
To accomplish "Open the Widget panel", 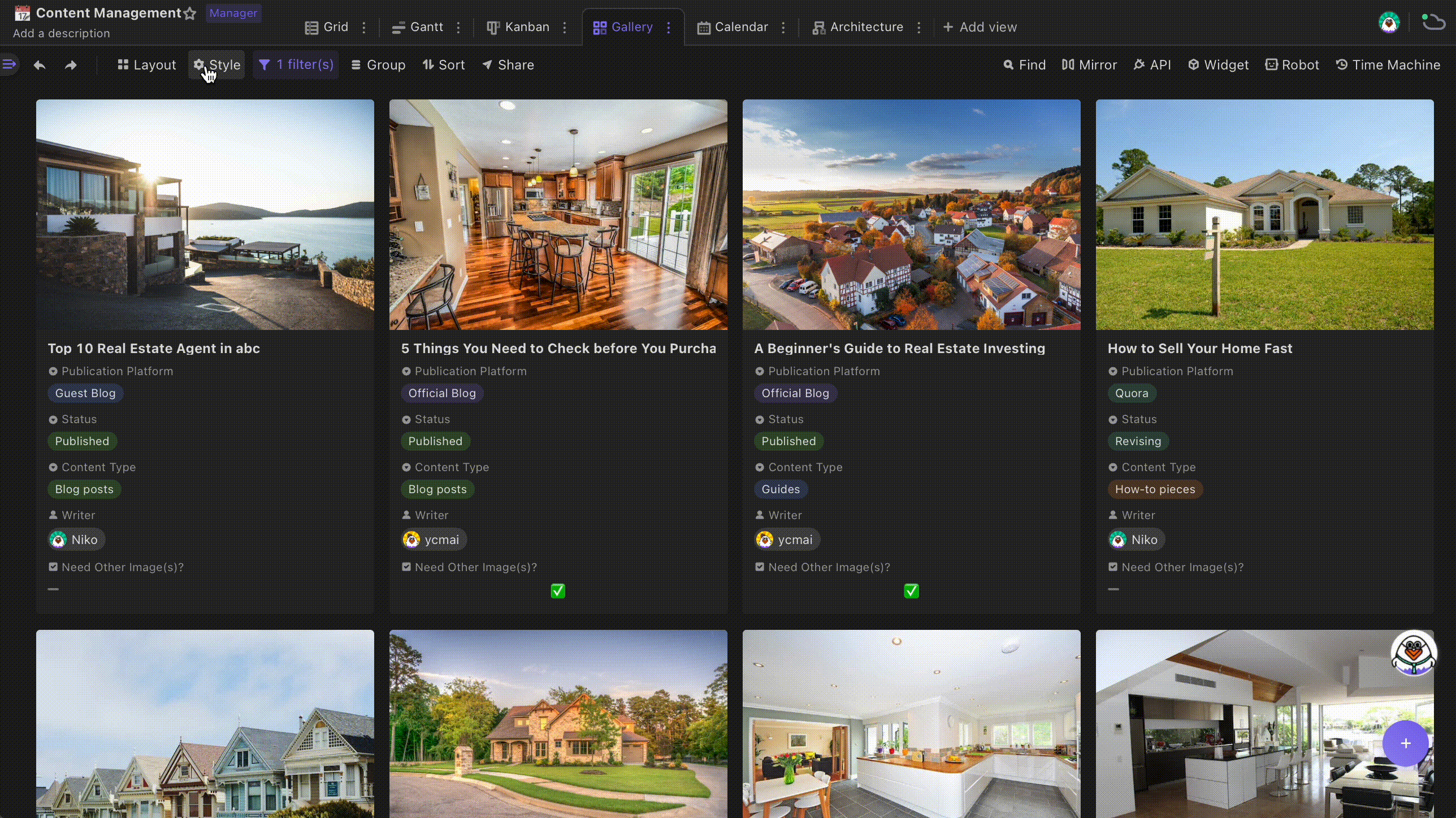I will click(1218, 65).
